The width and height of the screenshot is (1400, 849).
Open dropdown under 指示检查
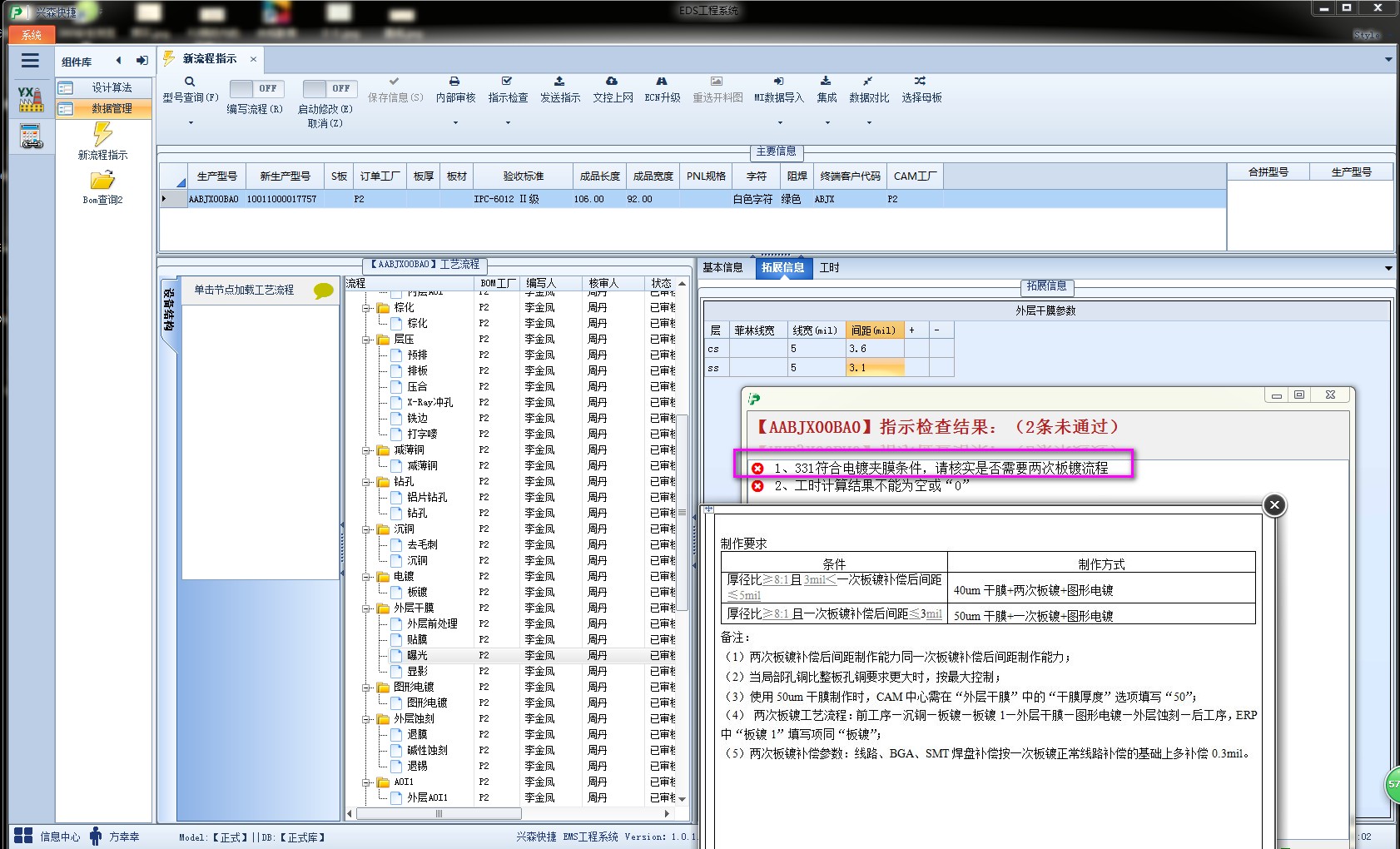[x=508, y=123]
